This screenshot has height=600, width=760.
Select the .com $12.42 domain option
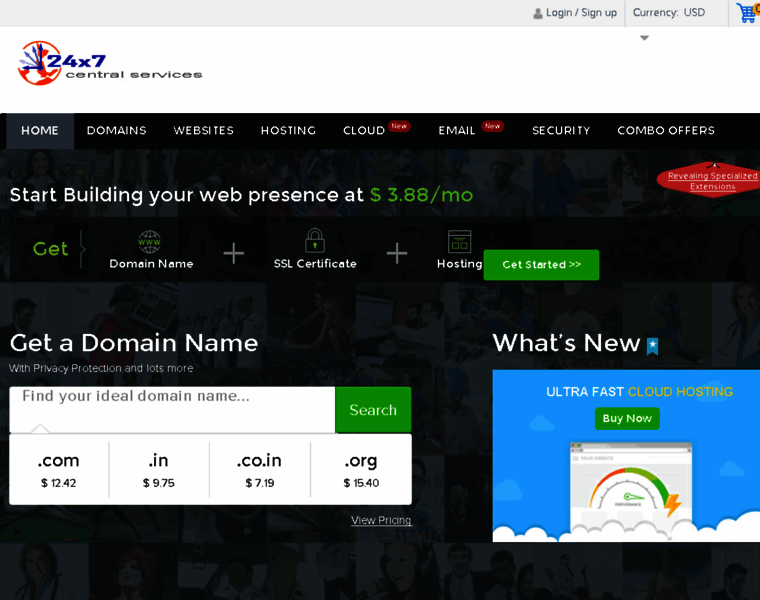coord(59,470)
